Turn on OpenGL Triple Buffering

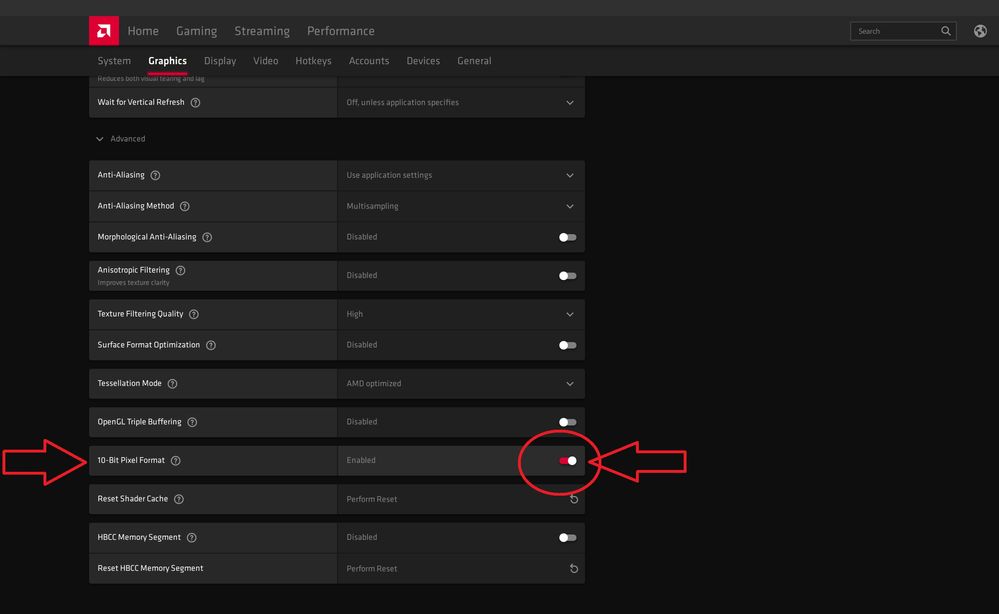[568, 422]
